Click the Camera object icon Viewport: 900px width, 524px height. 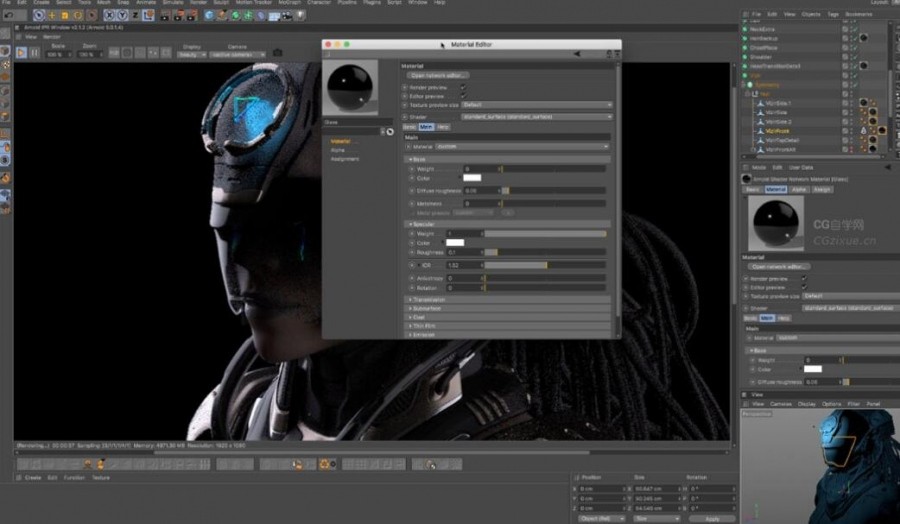point(287,15)
